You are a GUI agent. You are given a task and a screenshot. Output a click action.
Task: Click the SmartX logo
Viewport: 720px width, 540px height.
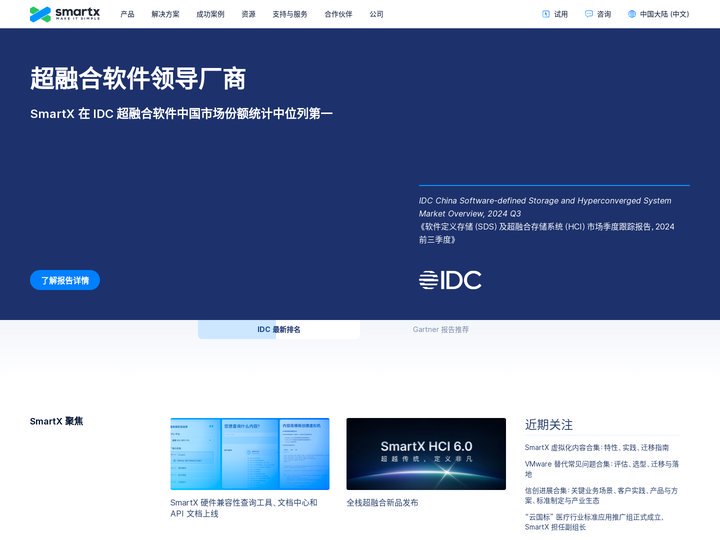point(65,14)
